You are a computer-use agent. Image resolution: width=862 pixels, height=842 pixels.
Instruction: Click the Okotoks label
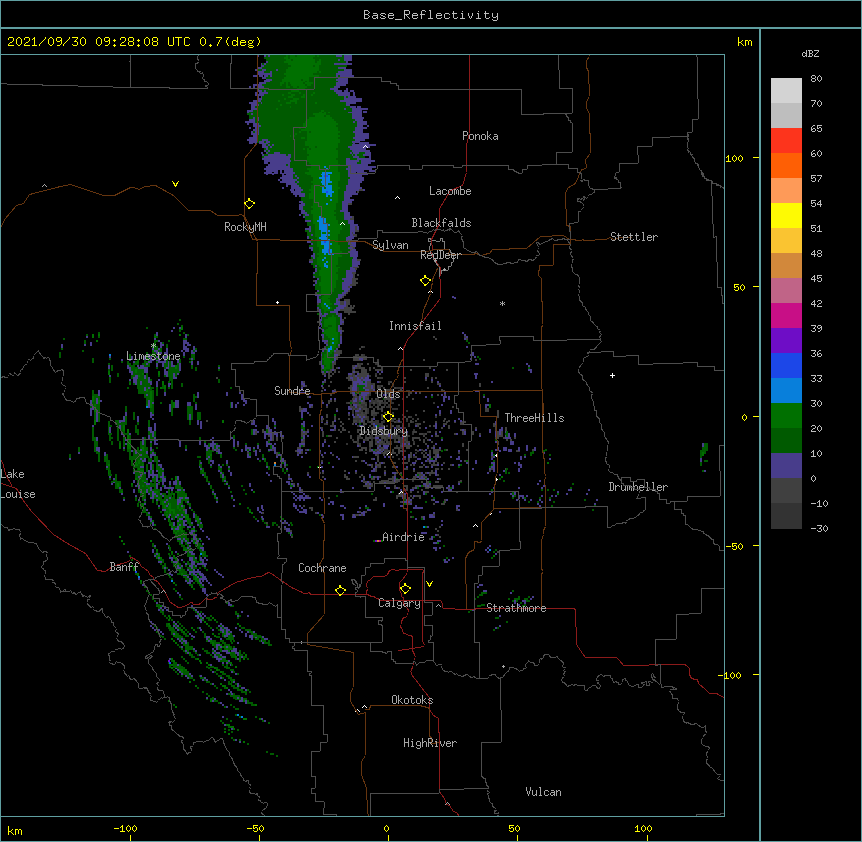click(412, 700)
